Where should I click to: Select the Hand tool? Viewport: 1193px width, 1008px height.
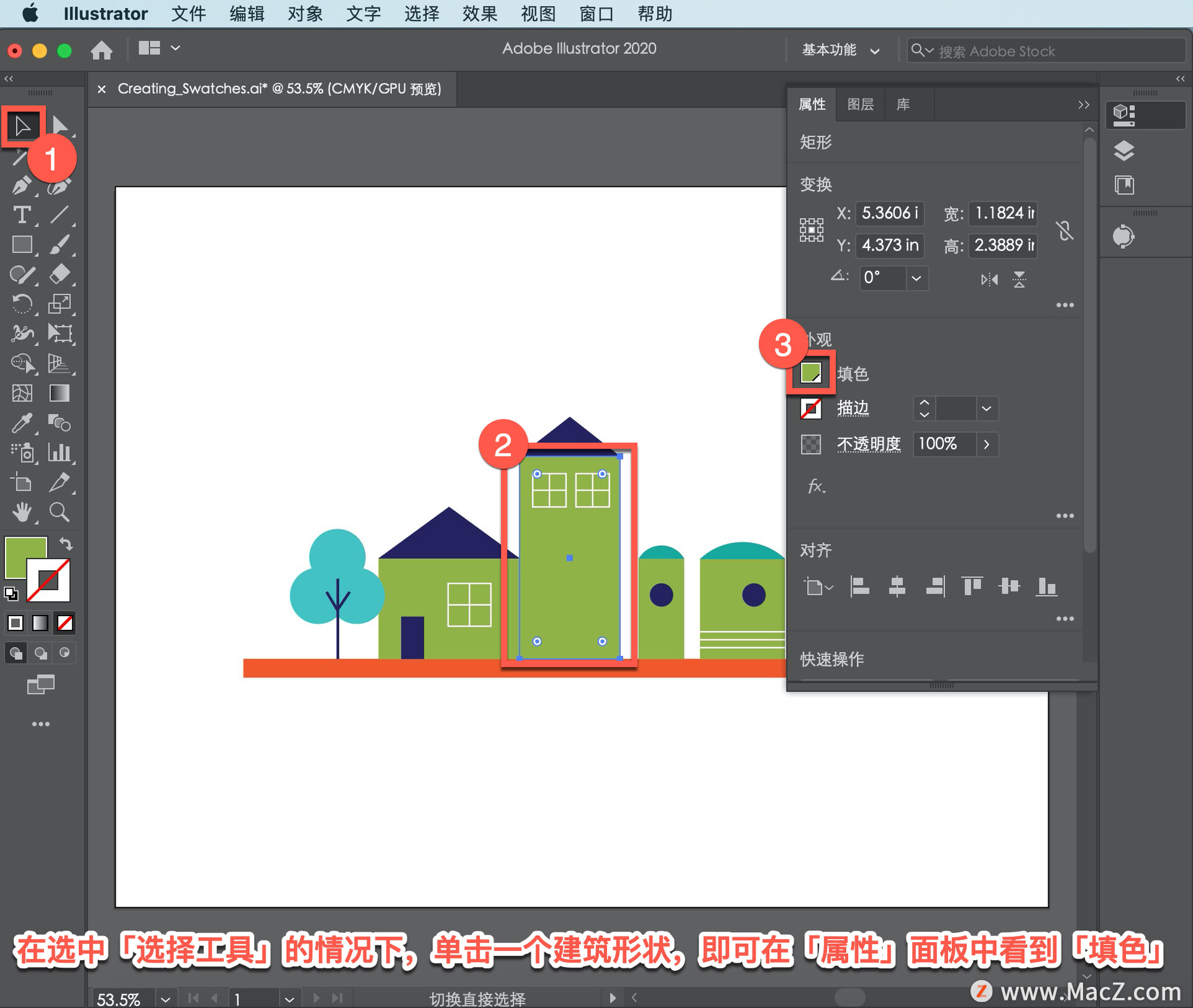[22, 512]
